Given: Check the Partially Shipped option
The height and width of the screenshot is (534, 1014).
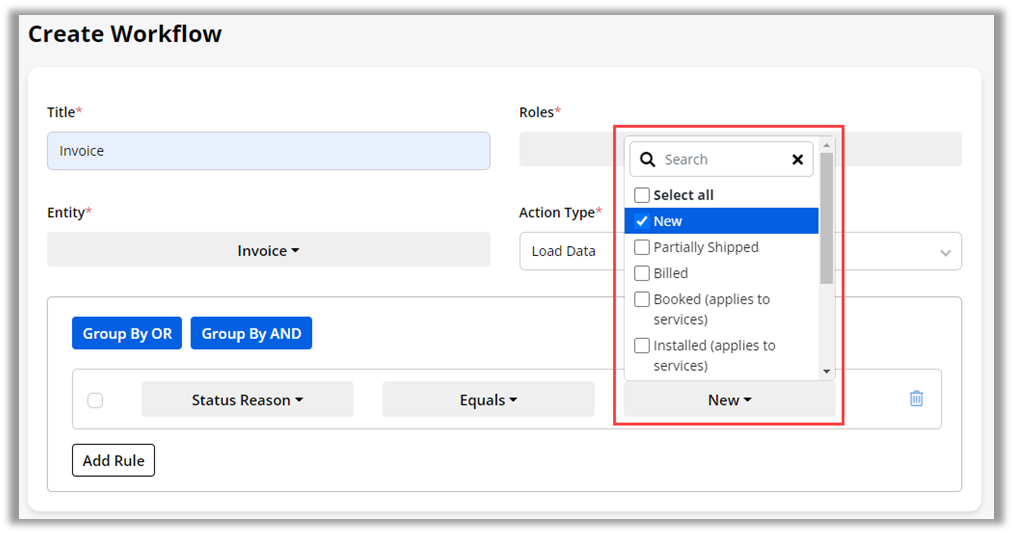Looking at the screenshot, I should (x=642, y=247).
